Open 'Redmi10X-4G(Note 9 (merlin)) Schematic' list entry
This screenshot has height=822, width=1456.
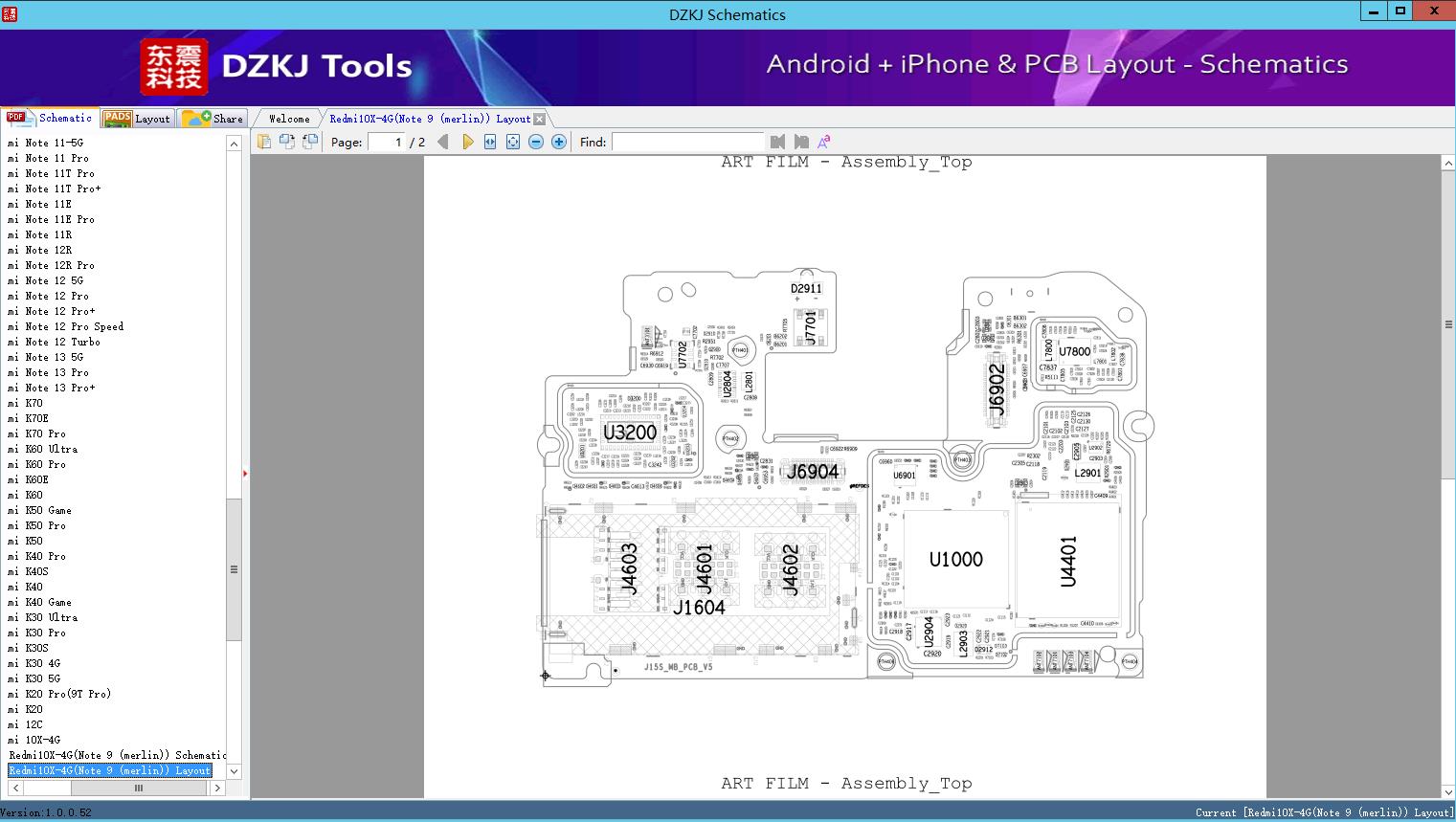(x=118, y=755)
